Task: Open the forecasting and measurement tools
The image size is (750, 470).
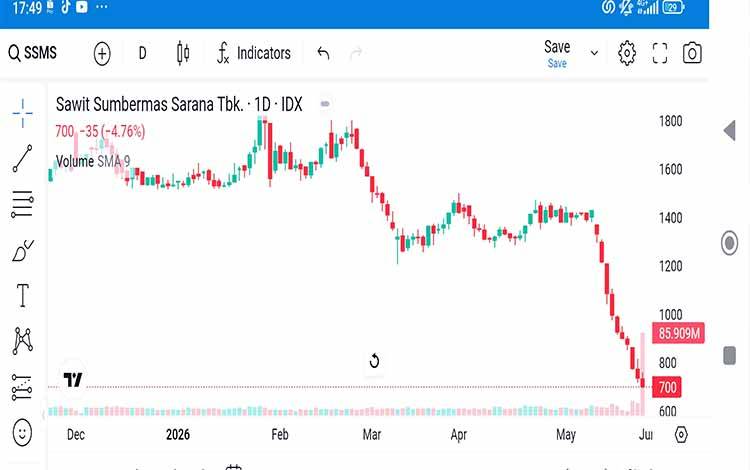Action: 22,387
